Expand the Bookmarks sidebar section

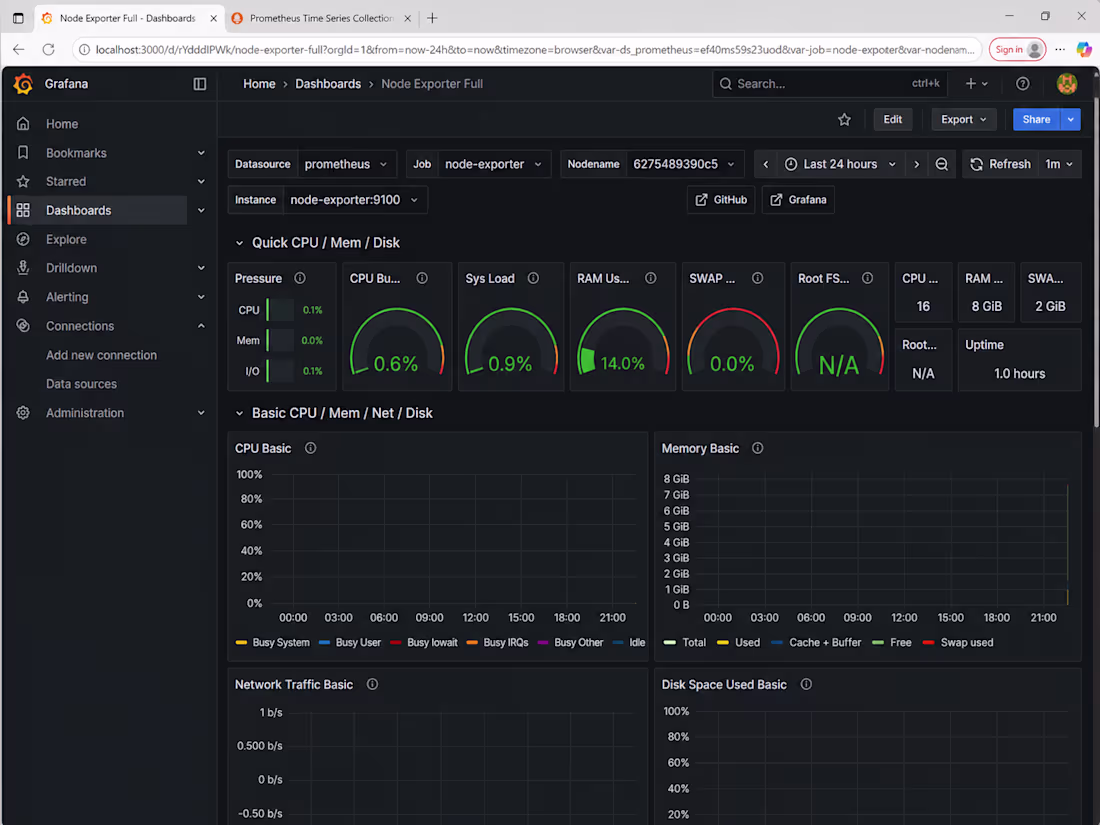pos(201,153)
